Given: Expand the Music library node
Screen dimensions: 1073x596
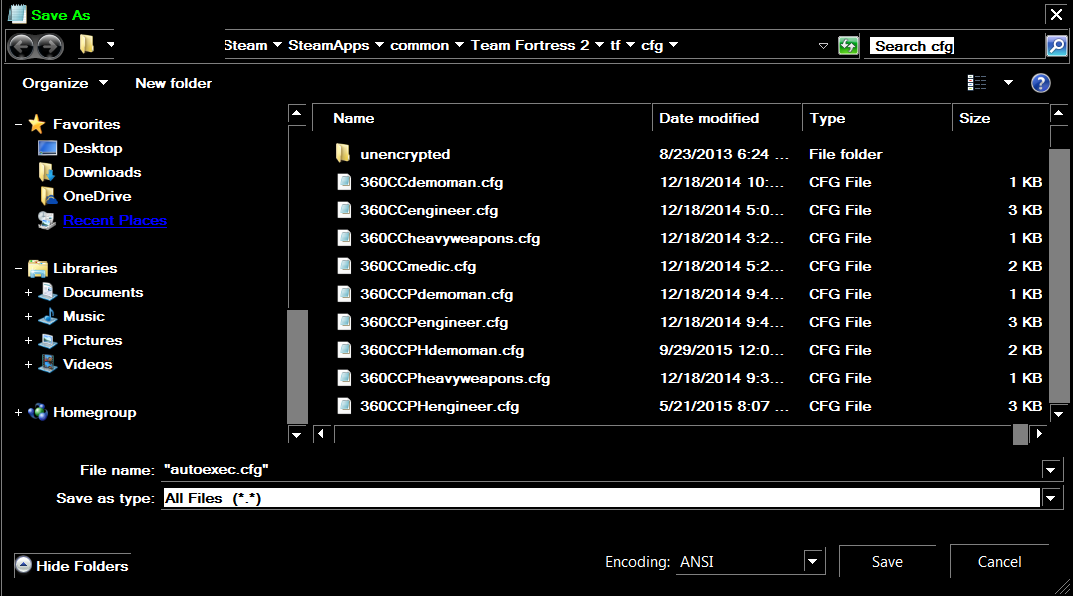Looking at the screenshot, I should (x=28, y=316).
